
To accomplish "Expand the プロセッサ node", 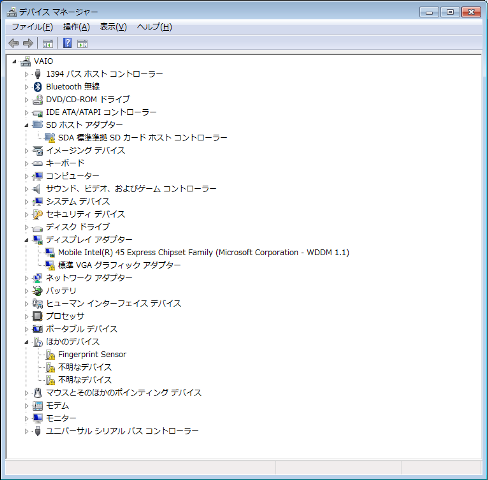I will point(26,316).
